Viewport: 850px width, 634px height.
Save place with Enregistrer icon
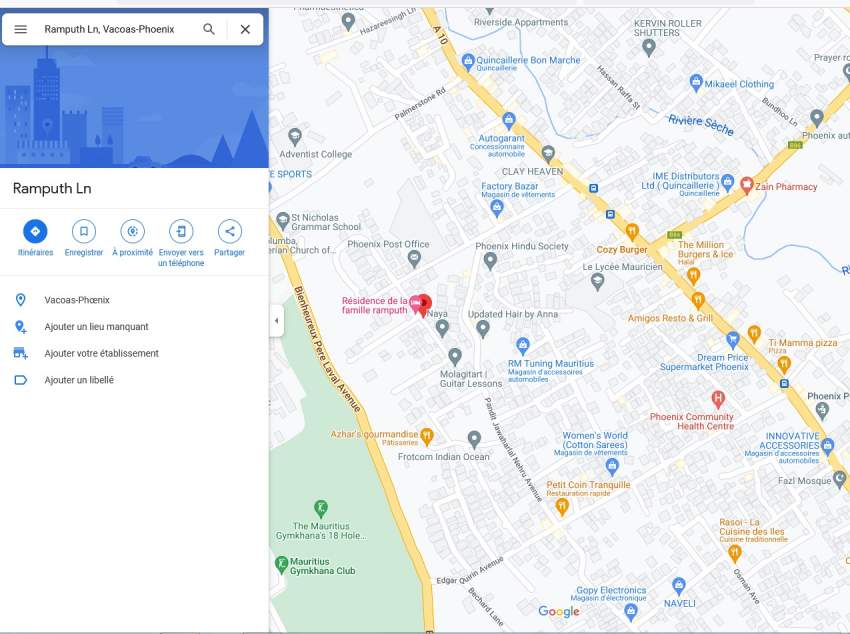(84, 231)
